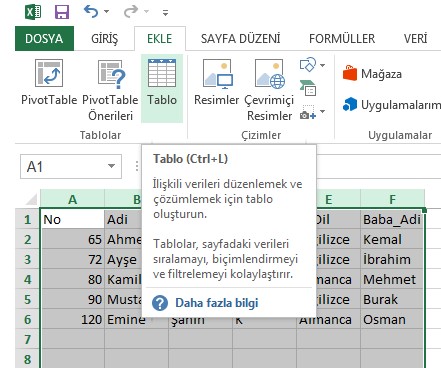Open the redo history dropdown arrow
Screen dimensions: 441x368
pos(146,12)
